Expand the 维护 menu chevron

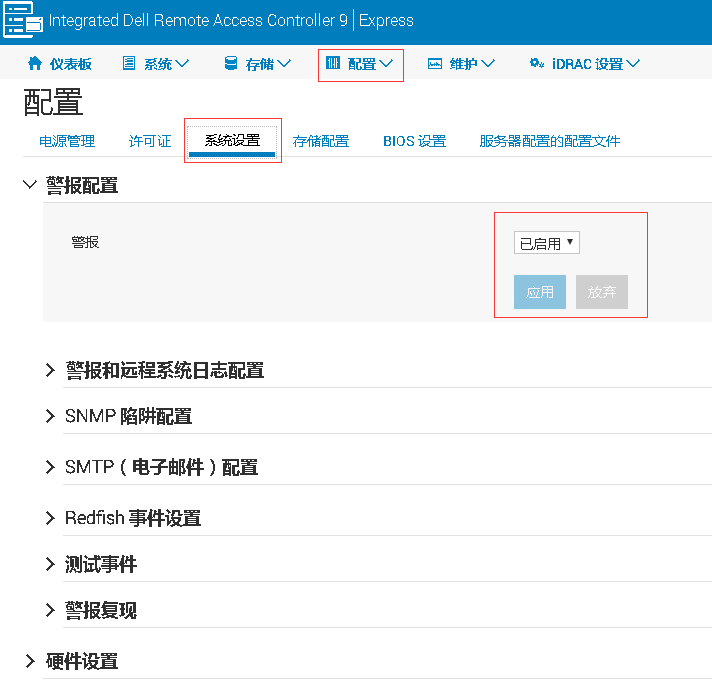488,64
